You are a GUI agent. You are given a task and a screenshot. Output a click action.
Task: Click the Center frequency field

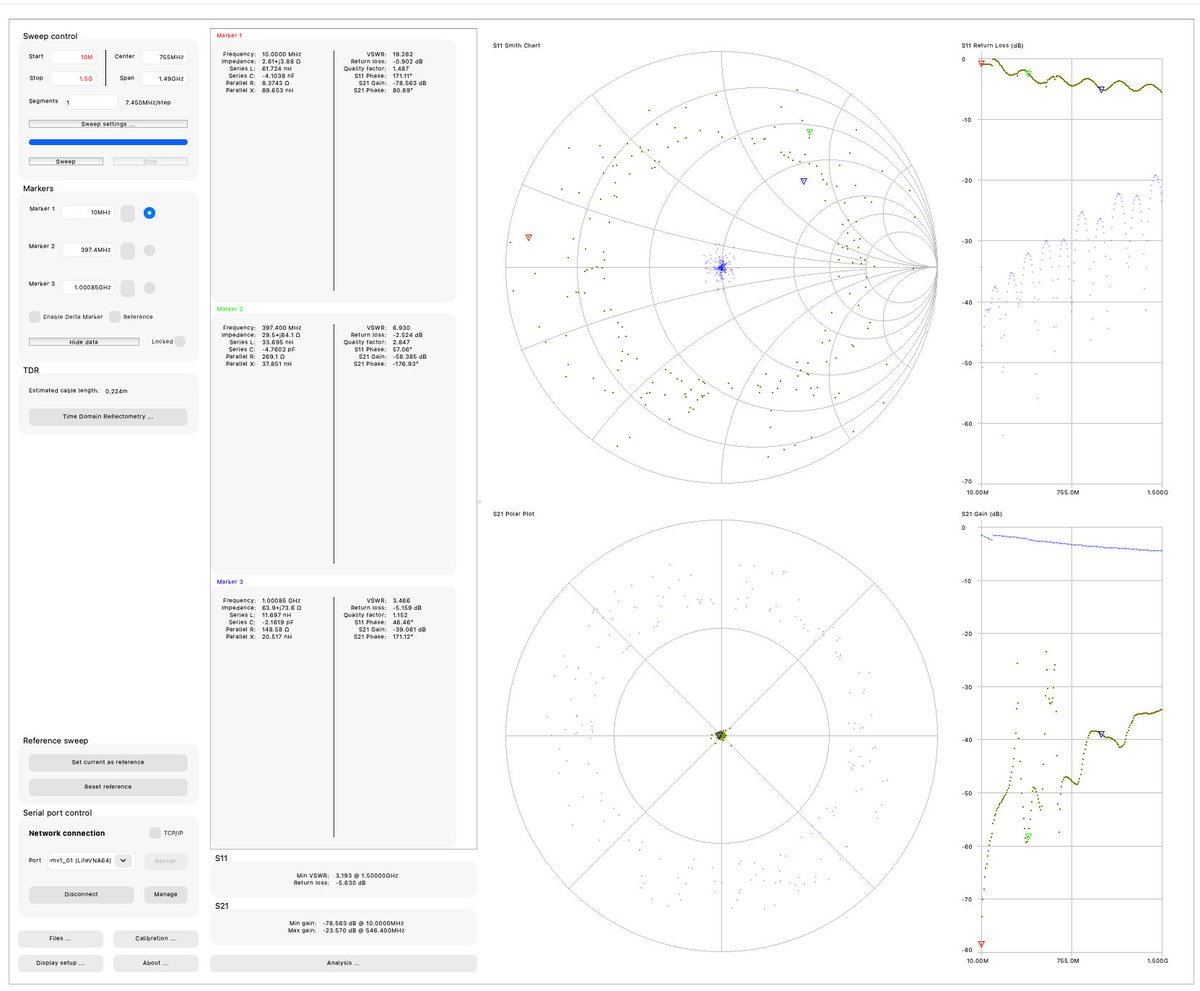(x=164, y=57)
